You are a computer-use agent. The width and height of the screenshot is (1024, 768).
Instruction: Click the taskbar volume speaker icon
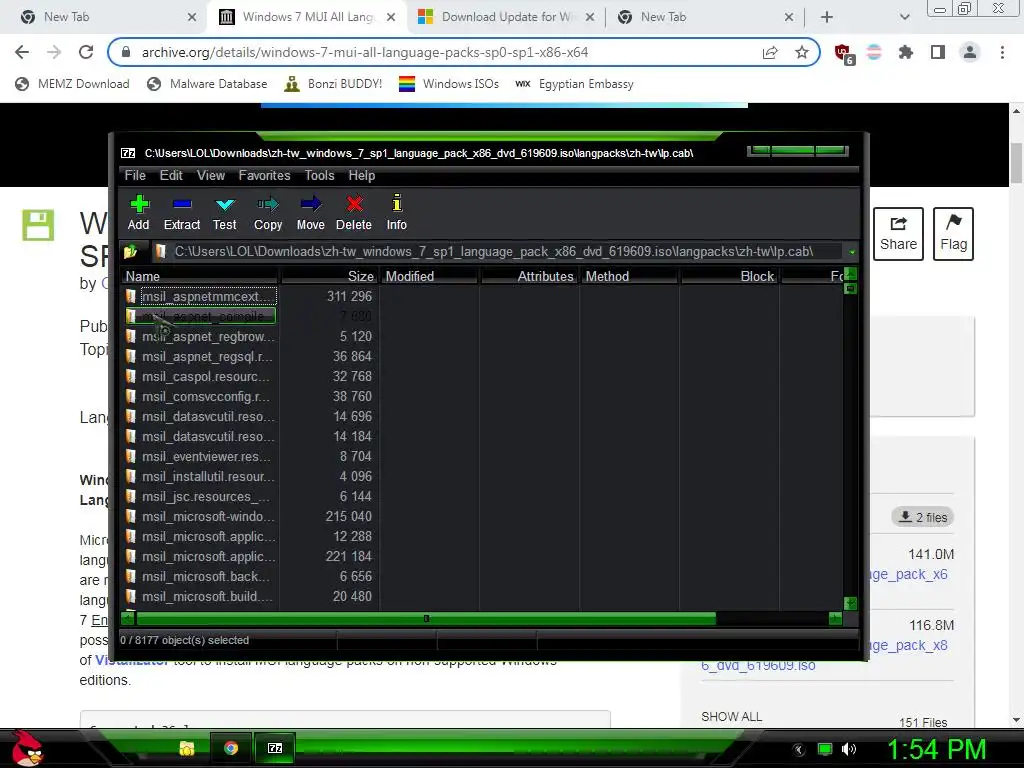[x=848, y=749]
